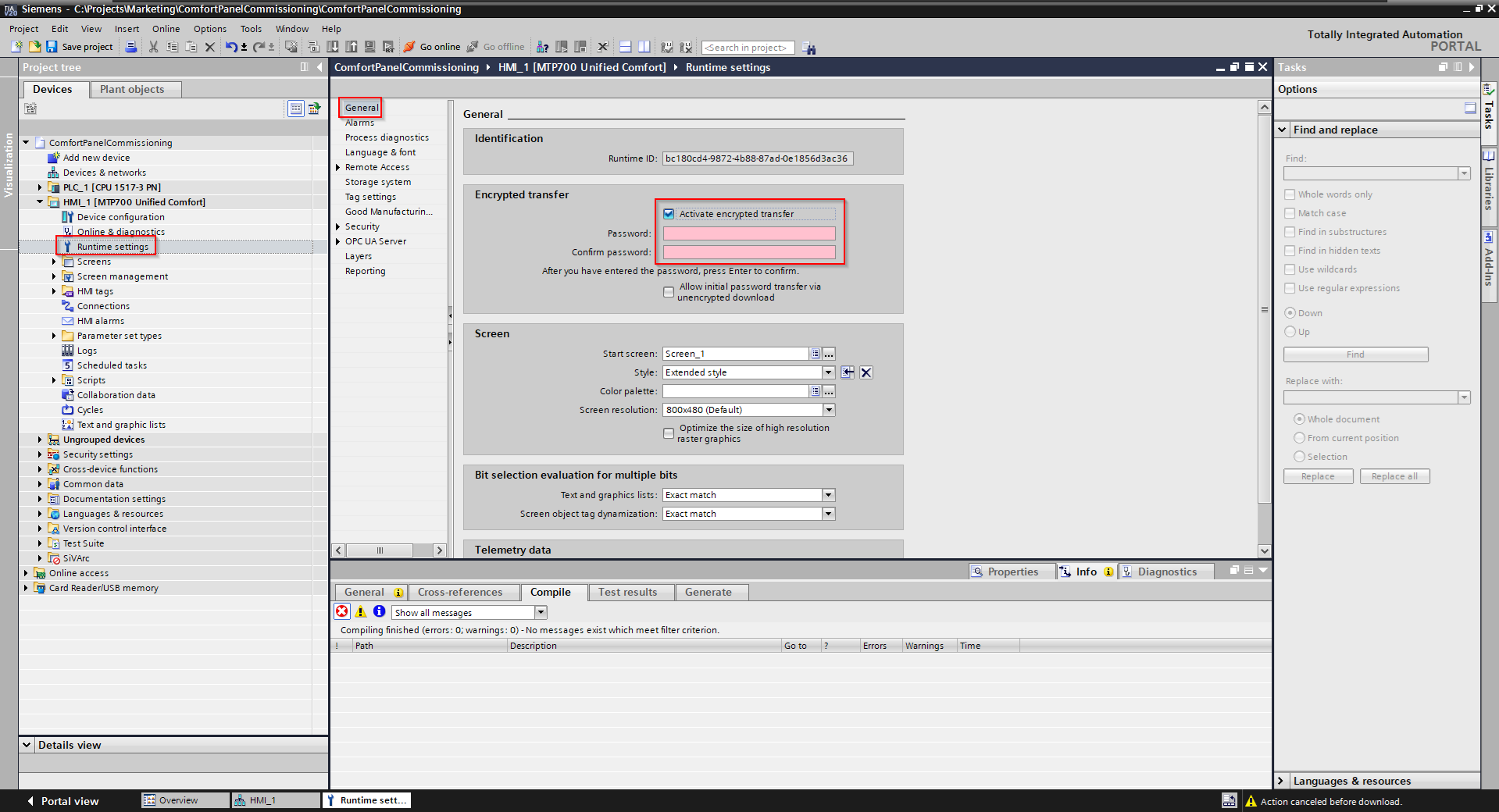
Task: Click the apply style icon next to Style dropdown
Action: 848,372
